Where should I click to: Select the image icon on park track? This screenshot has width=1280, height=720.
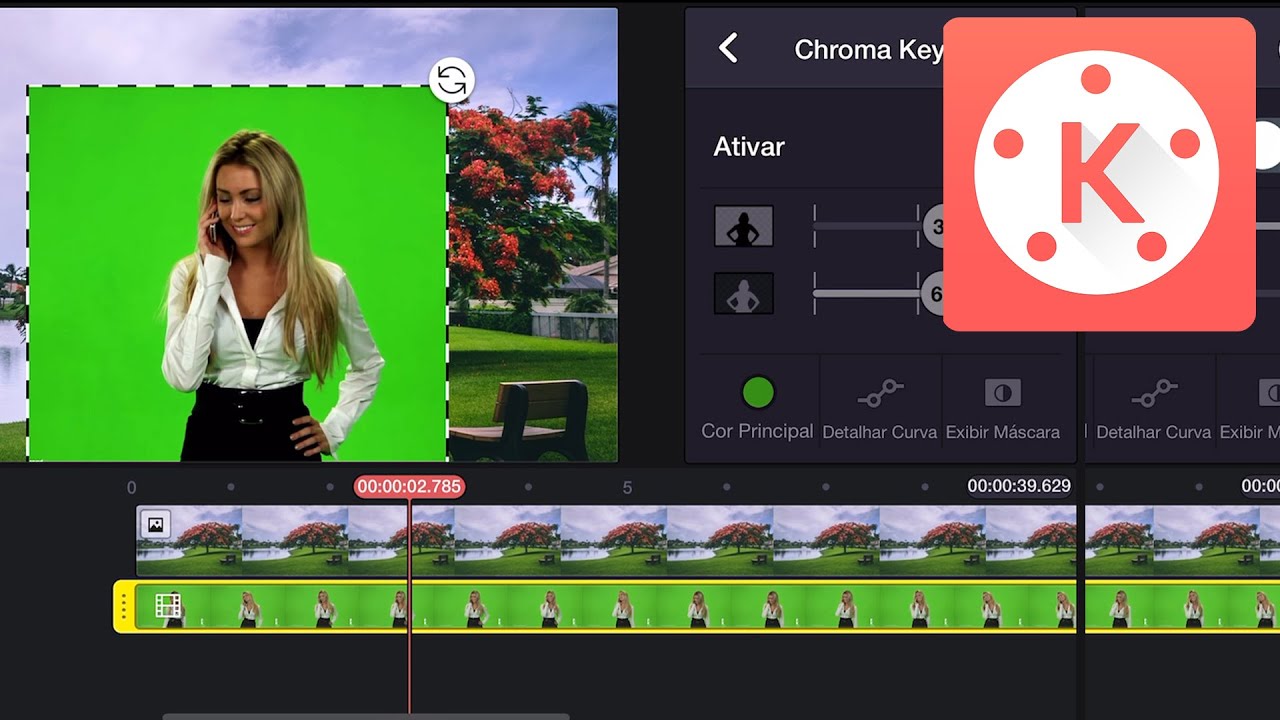point(155,524)
